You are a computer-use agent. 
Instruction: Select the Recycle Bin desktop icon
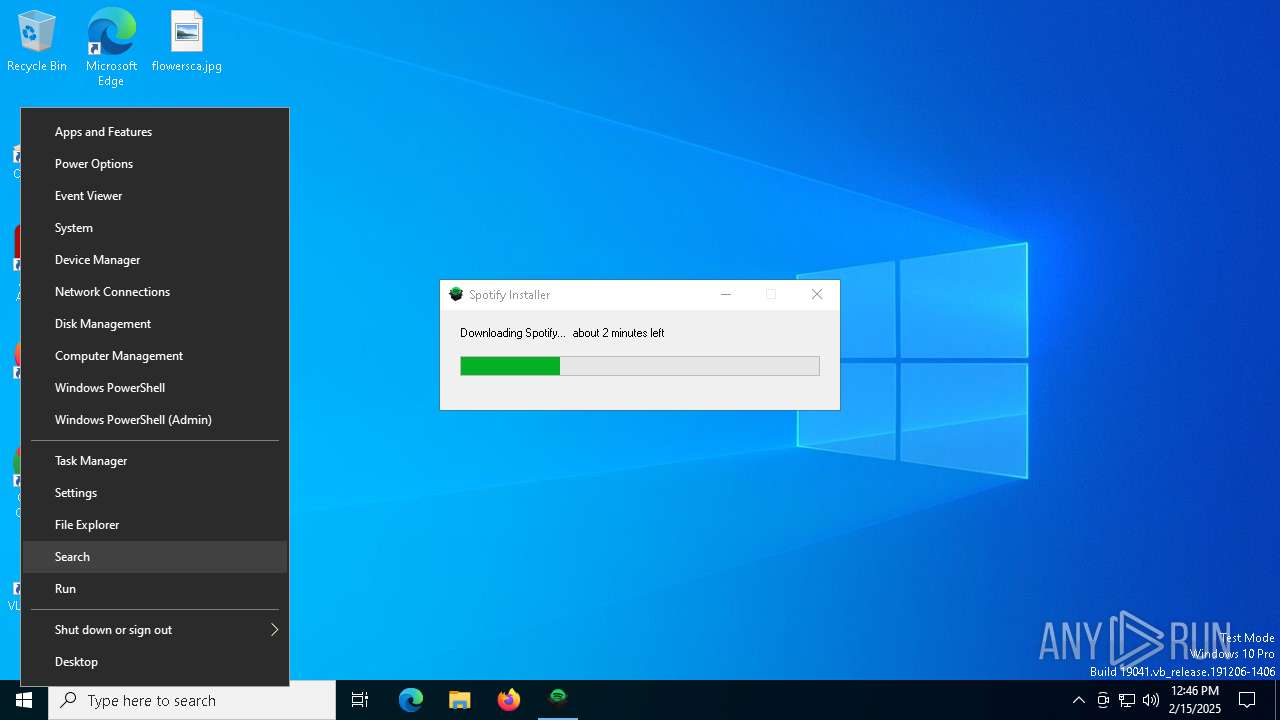click(x=37, y=41)
